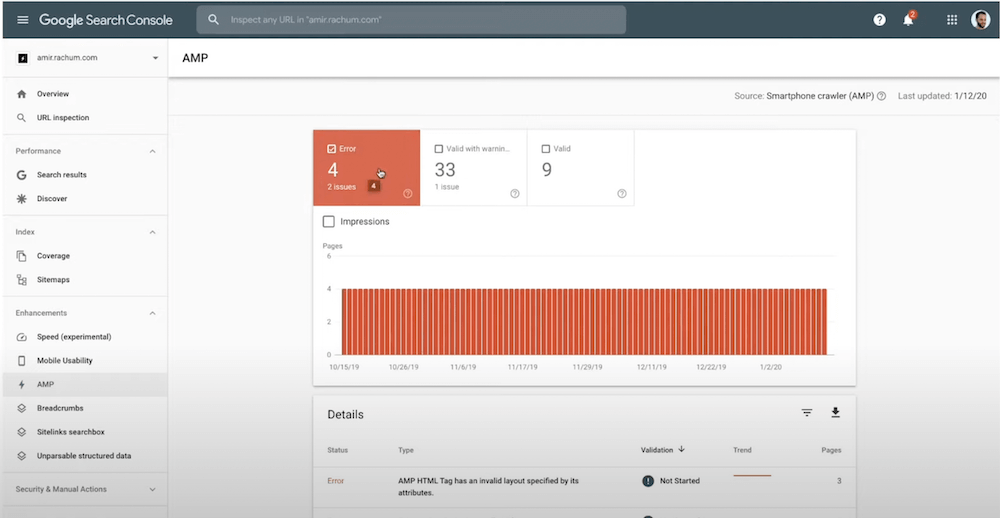
Task: Click the Google G icon for Search results
Action: click(x=22, y=175)
